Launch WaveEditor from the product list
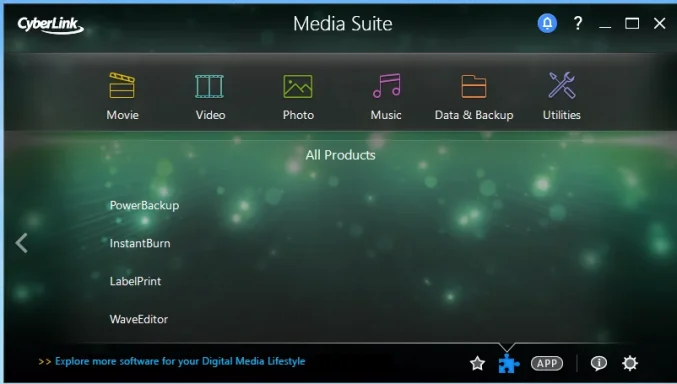The image size is (677, 384). click(x=139, y=319)
